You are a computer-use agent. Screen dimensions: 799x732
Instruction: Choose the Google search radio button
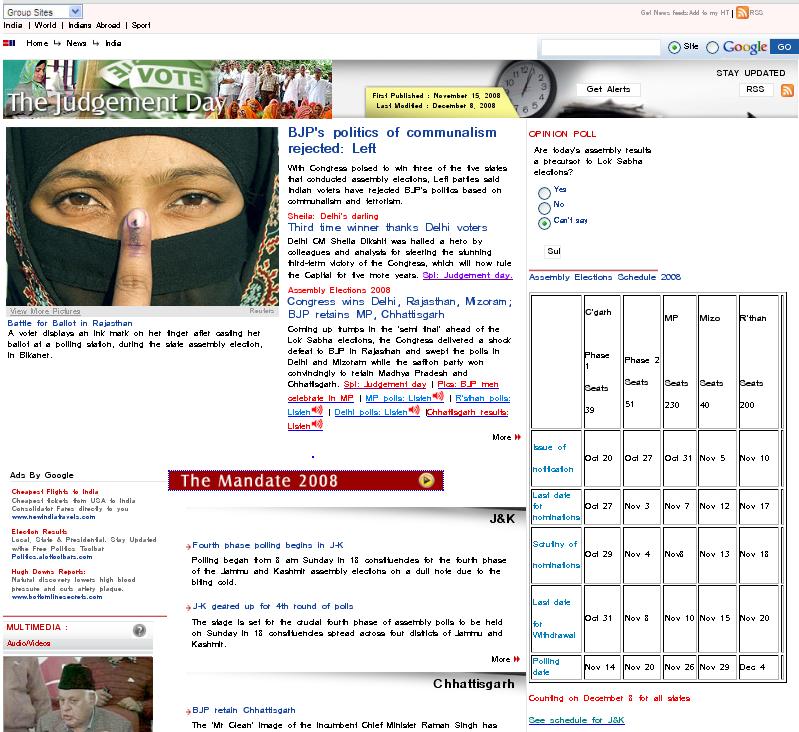click(713, 47)
